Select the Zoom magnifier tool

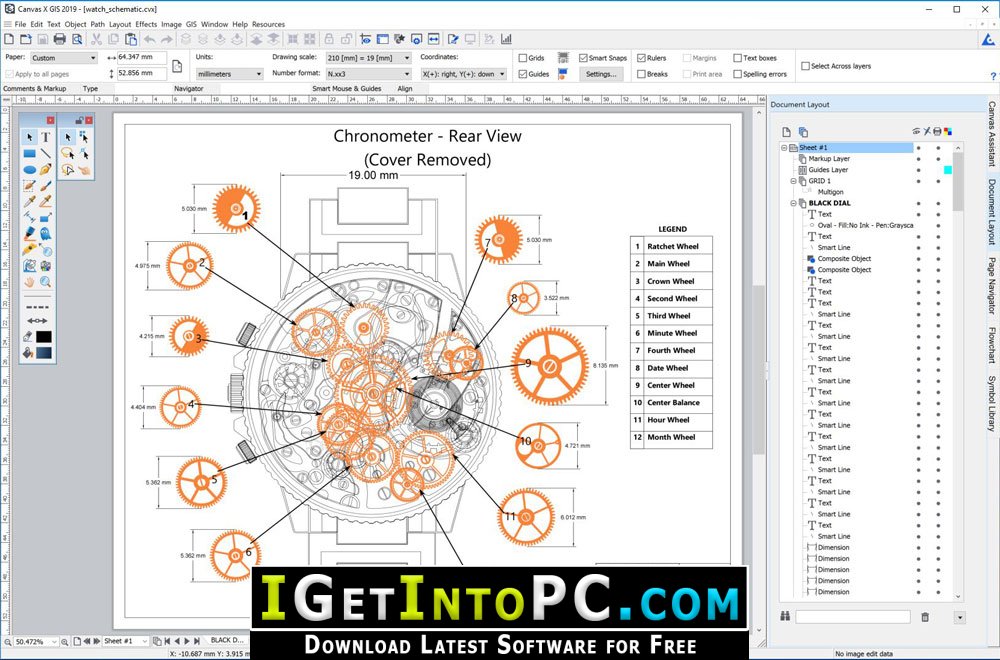46,281
